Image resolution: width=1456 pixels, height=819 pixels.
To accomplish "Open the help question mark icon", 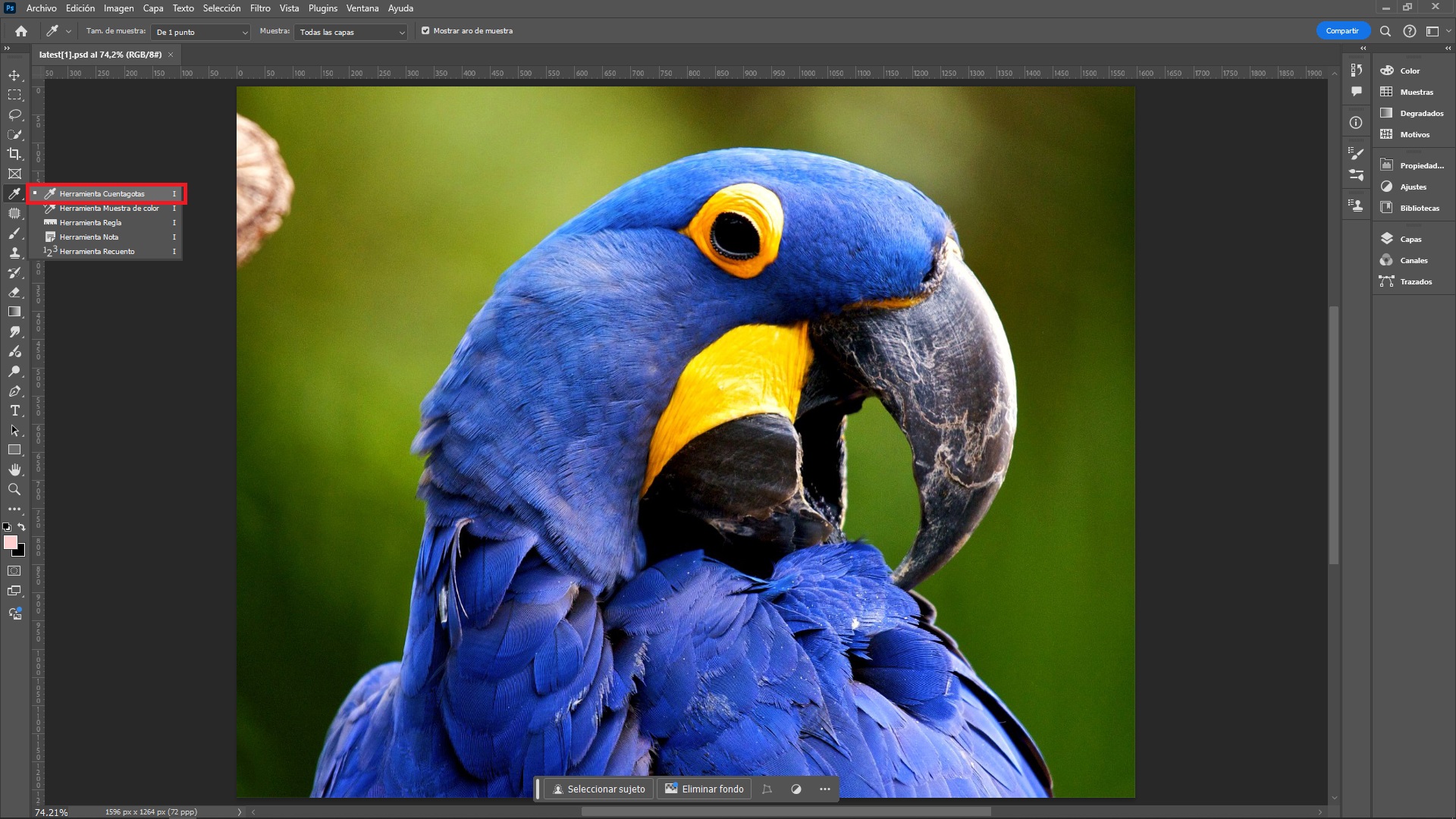I will [x=1410, y=31].
